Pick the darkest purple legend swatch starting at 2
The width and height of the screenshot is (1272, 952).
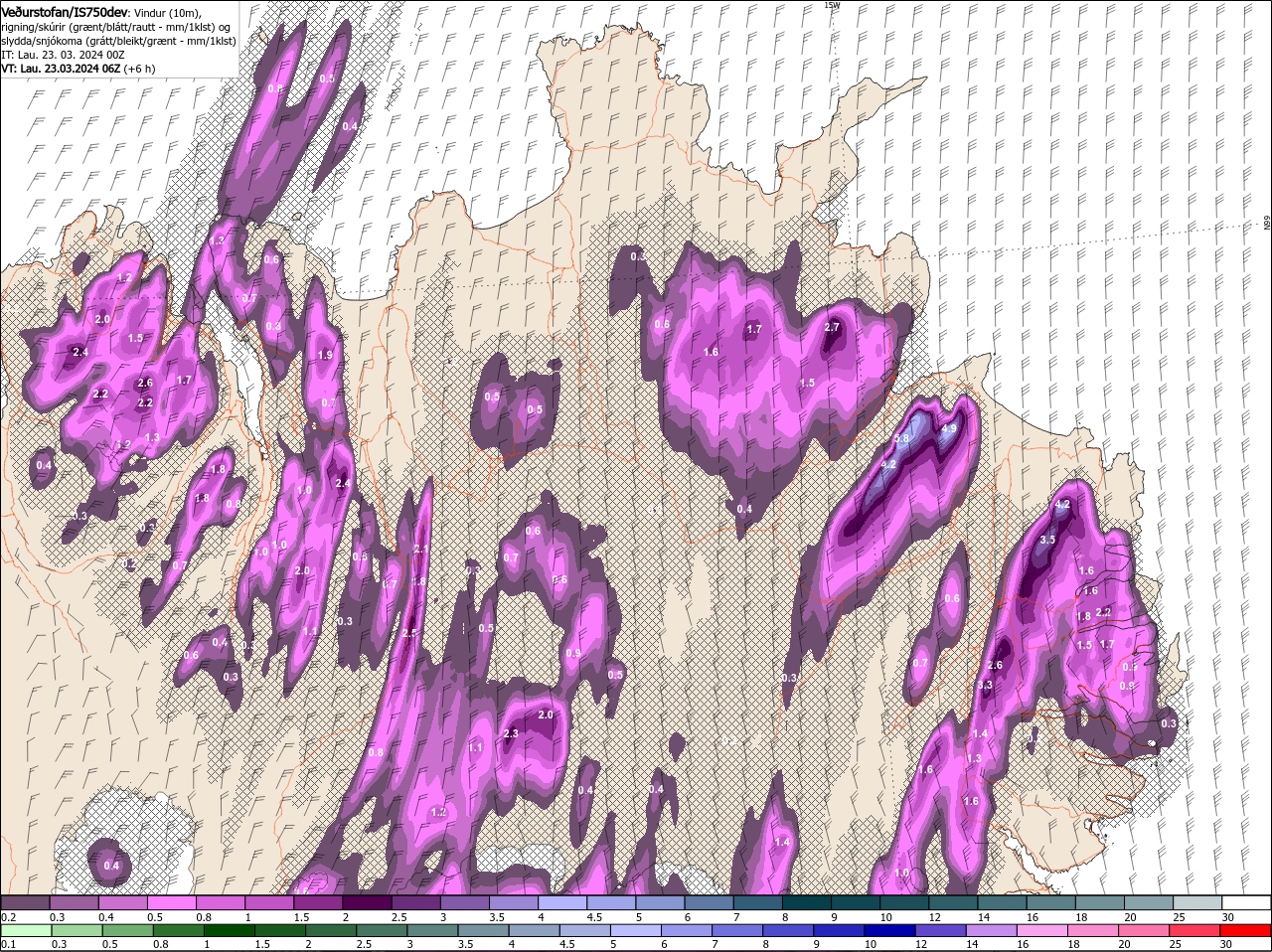tap(367, 902)
